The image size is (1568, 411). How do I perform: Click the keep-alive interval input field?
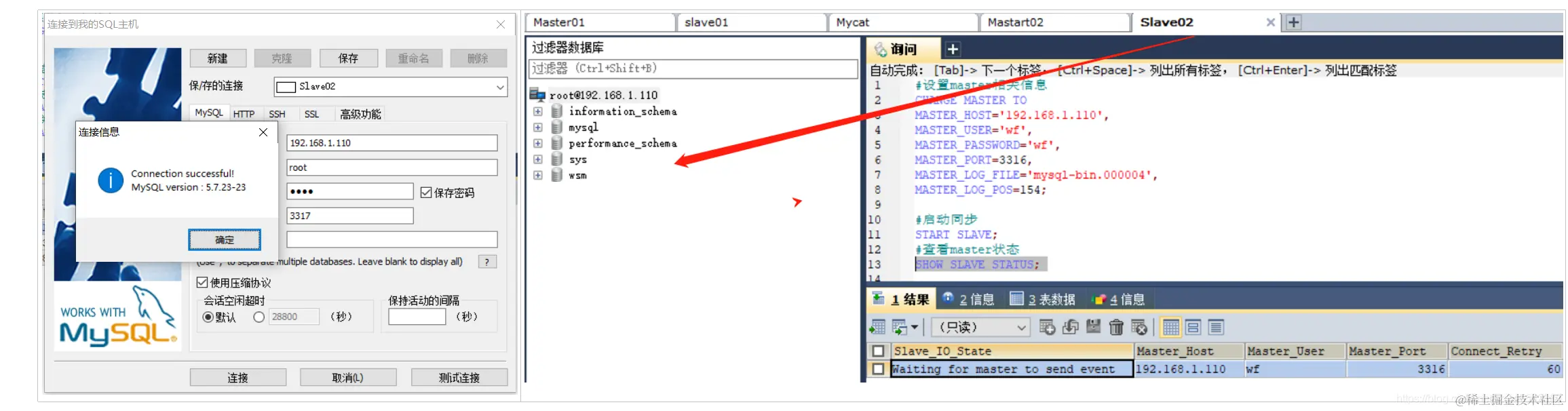coord(417,317)
